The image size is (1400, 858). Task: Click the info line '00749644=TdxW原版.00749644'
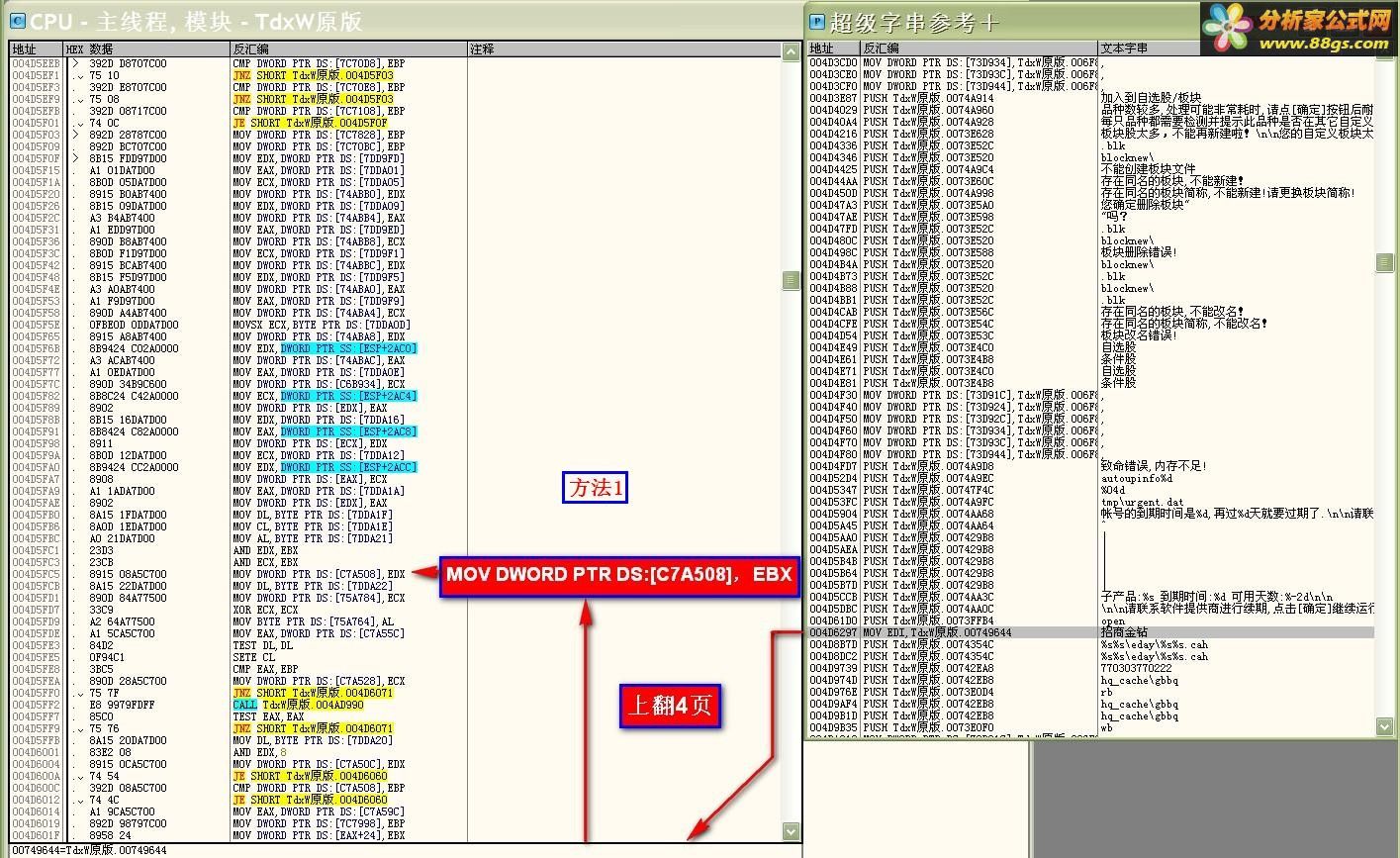90,850
